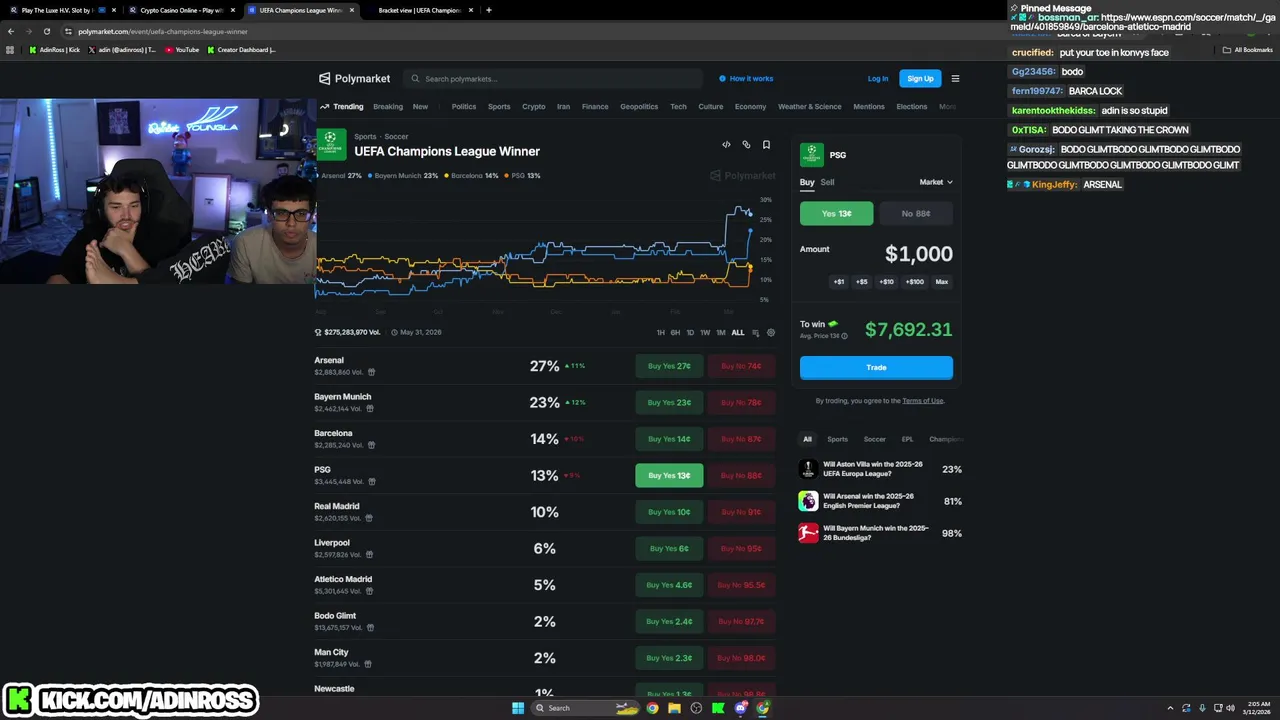Click the rewards gift icon next to Bayern Munich volume

pyautogui.click(x=371, y=409)
